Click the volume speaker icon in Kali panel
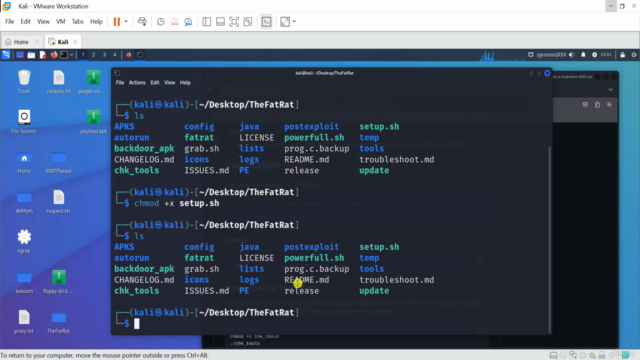The image size is (640, 360). tap(571, 55)
